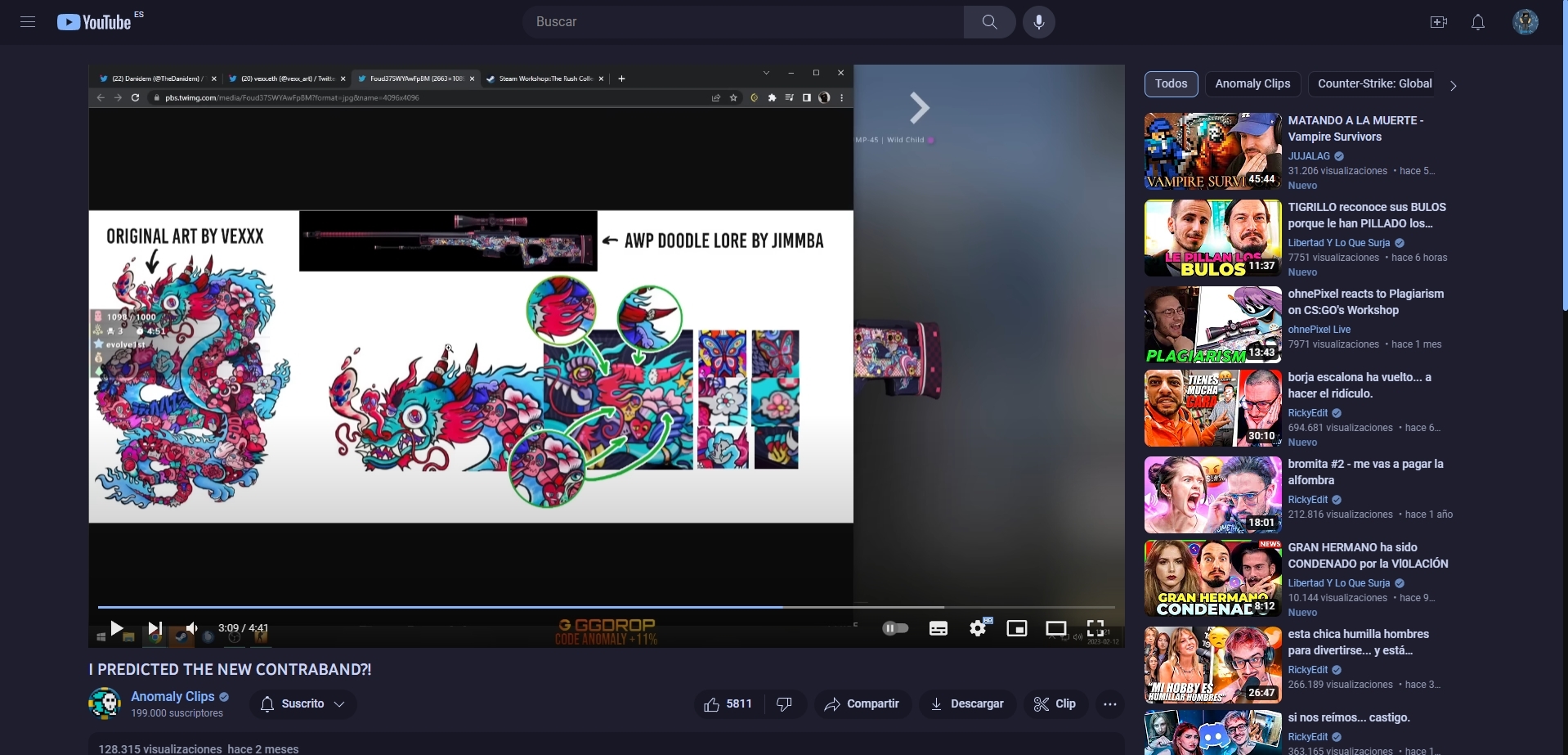Toggle subtitles on the player

(x=939, y=628)
